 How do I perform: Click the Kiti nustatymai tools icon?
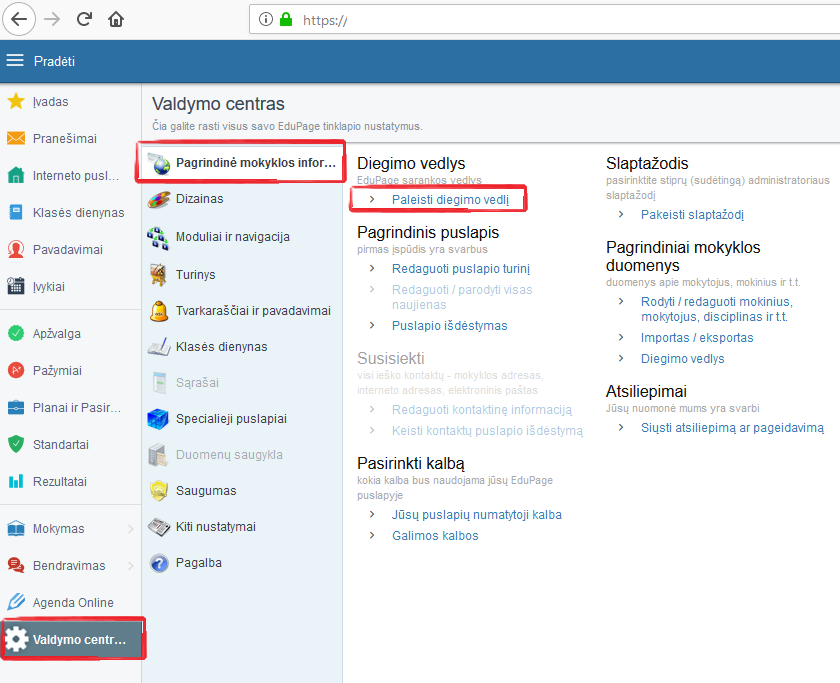point(159,527)
